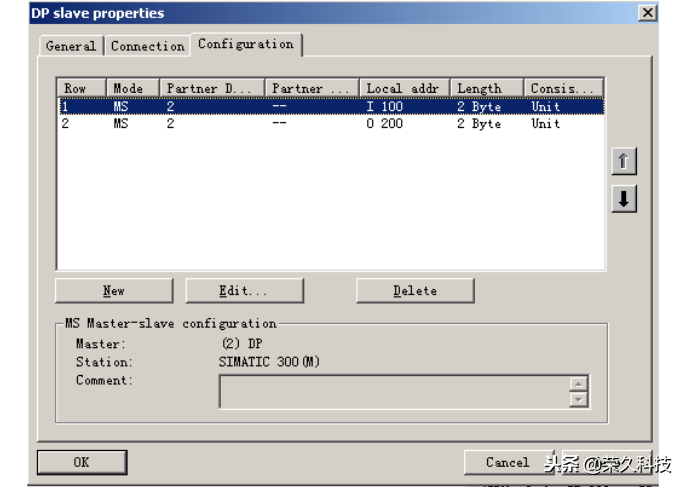The width and height of the screenshot is (686, 488).
Task: Switch to the General tab
Action: point(71,46)
